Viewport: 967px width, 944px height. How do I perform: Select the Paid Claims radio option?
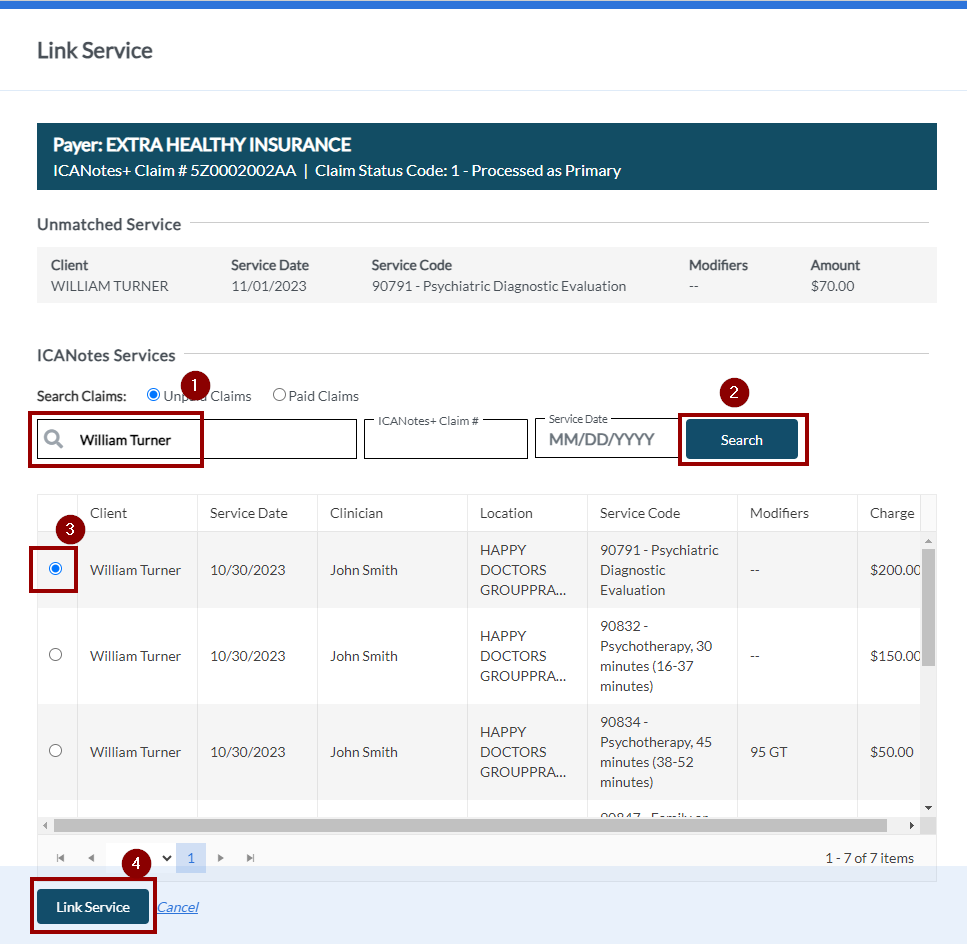click(x=279, y=395)
